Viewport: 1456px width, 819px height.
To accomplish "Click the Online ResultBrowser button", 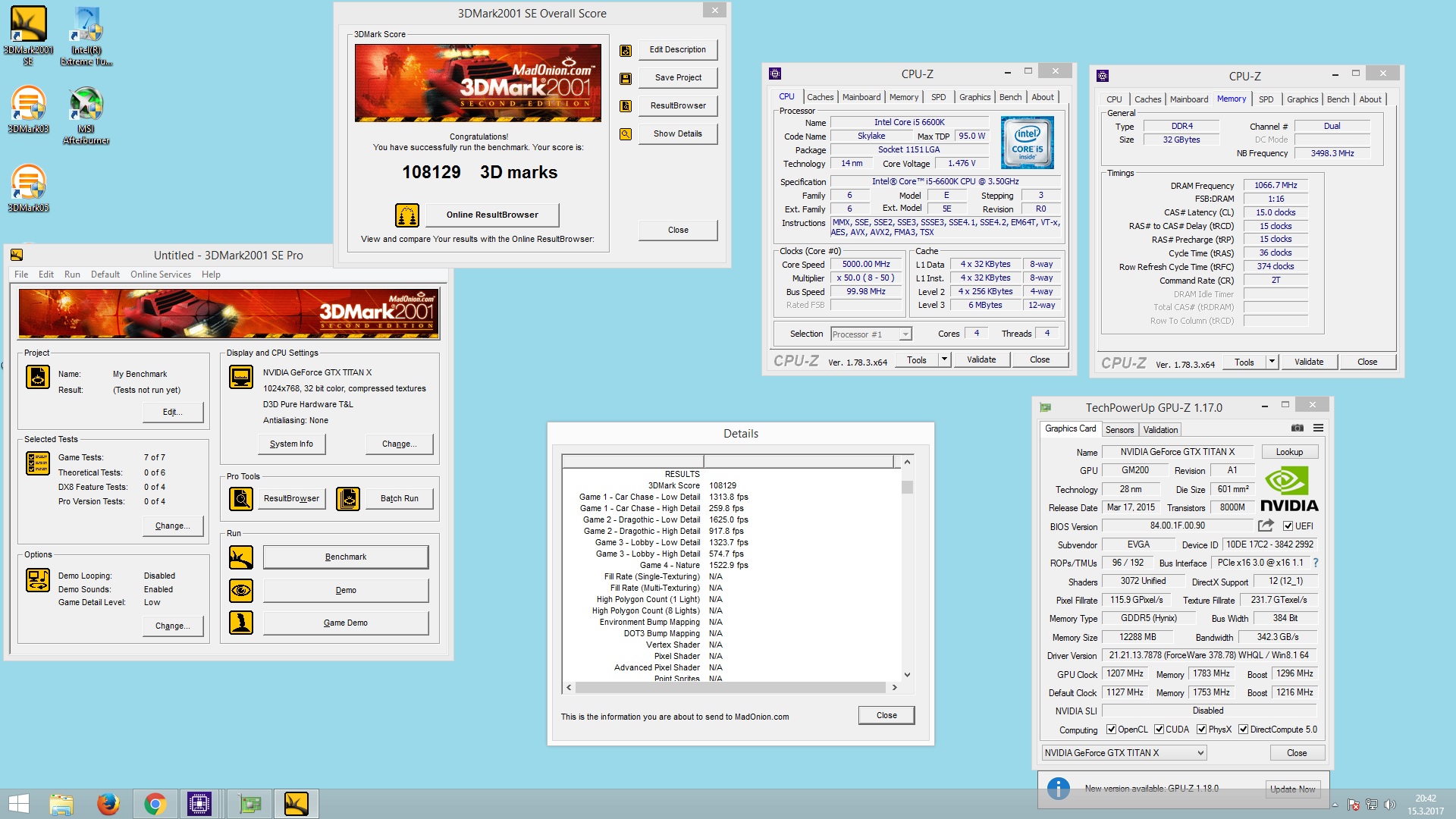I will 492,215.
